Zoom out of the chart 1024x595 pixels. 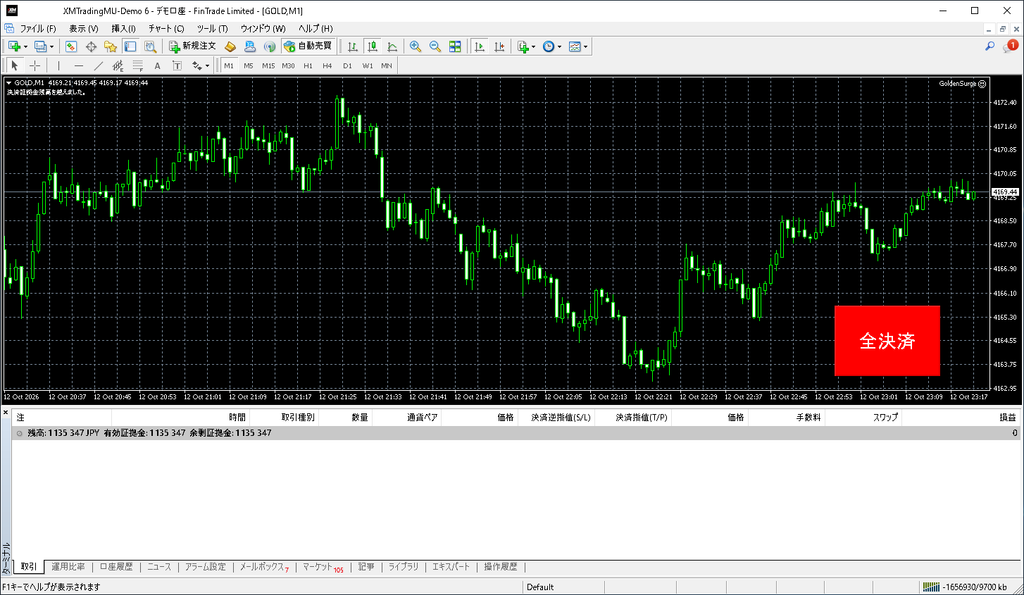[x=435, y=46]
